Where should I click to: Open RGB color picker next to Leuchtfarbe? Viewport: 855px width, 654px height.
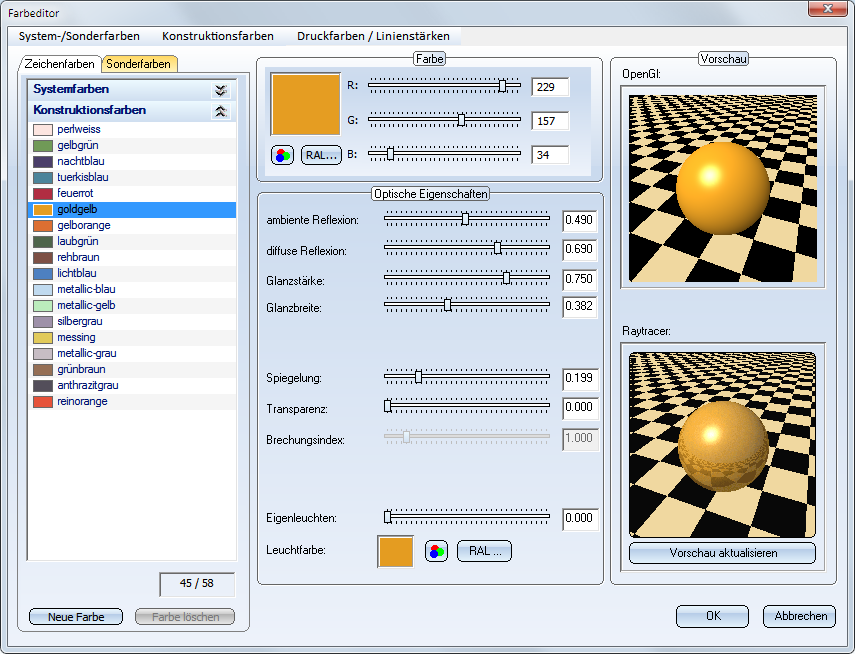(x=436, y=552)
